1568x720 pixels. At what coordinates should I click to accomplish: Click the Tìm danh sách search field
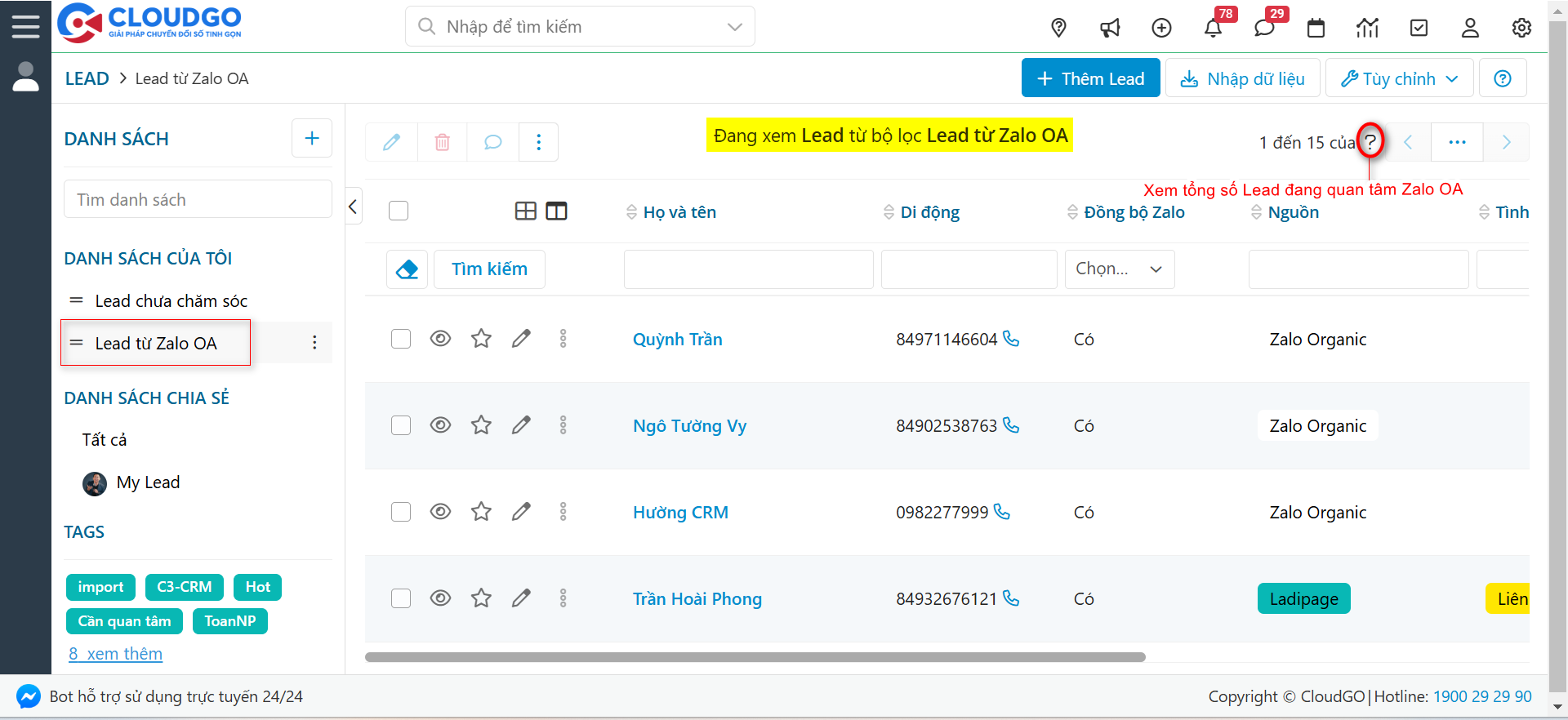pyautogui.click(x=198, y=200)
